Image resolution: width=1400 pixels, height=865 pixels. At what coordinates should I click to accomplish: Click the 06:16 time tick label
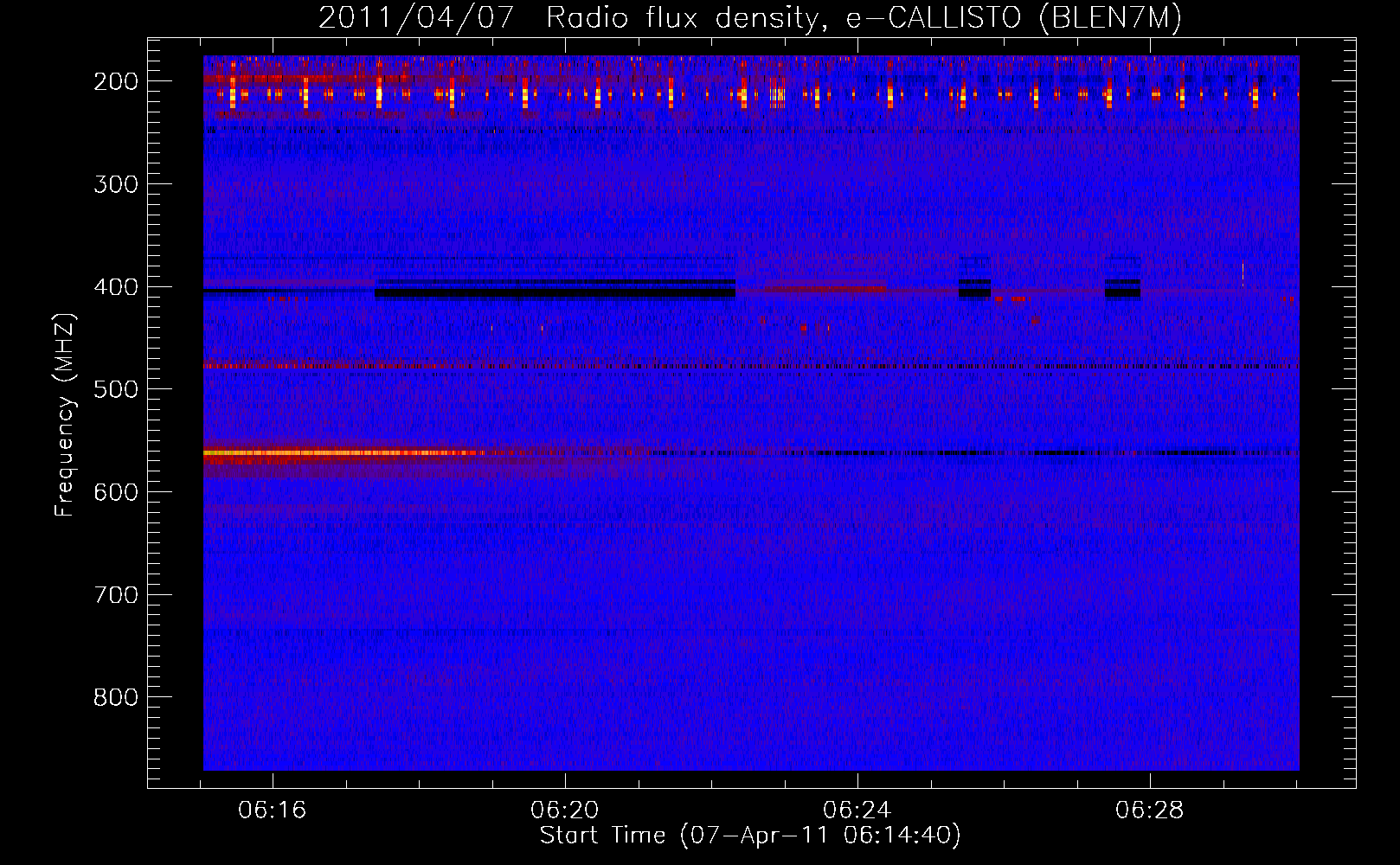[x=273, y=811]
